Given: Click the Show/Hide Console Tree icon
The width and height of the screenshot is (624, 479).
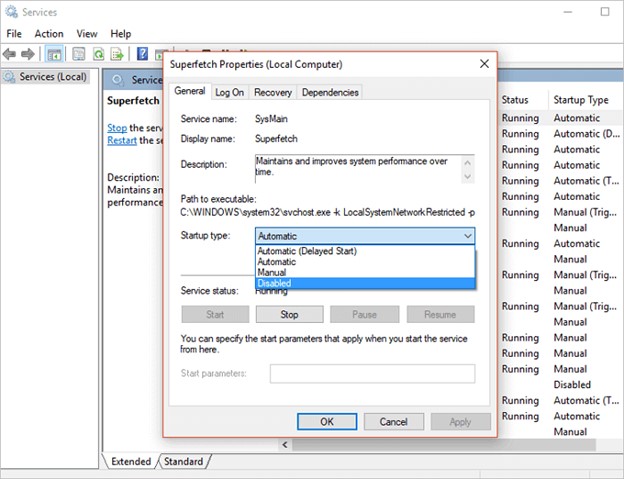Looking at the screenshot, I should [55, 54].
